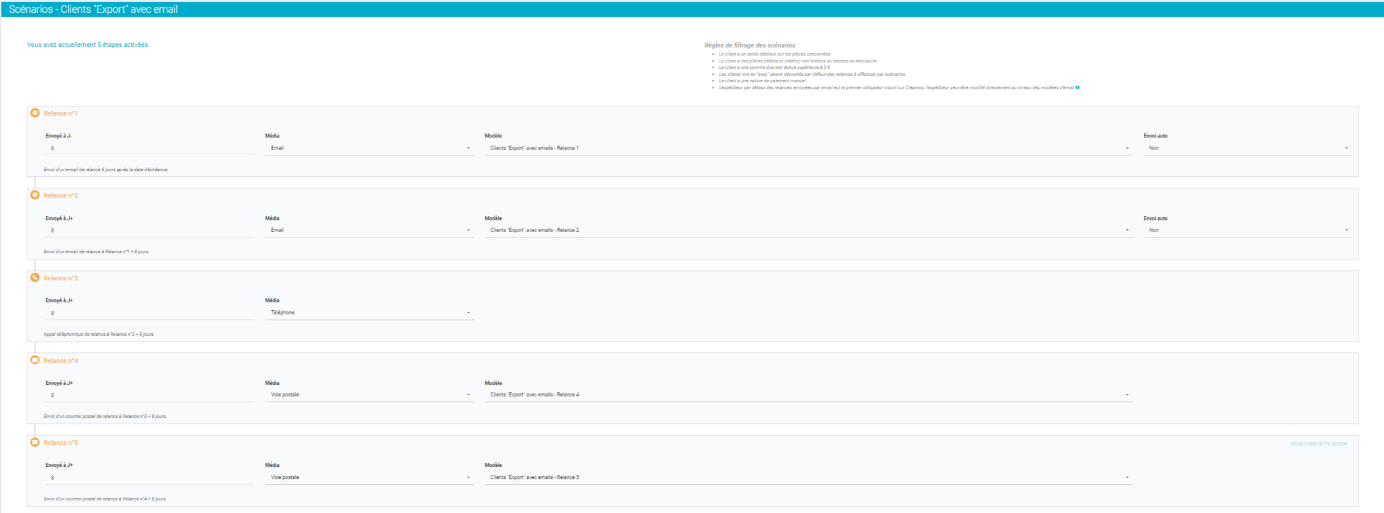Select the Modèle dropdown with Relance 2 template

pyautogui.click(x=807, y=230)
